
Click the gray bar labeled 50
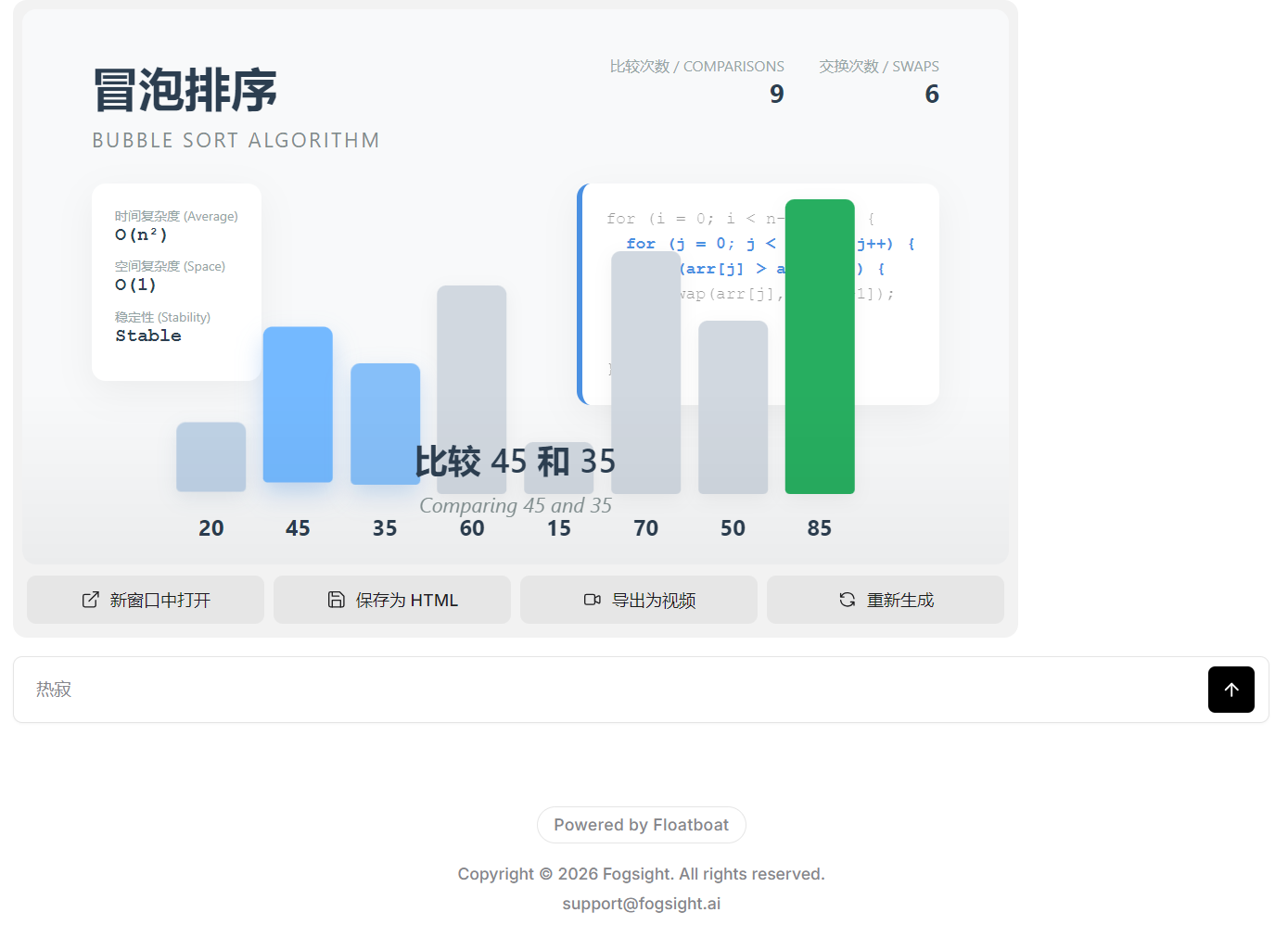point(733,408)
